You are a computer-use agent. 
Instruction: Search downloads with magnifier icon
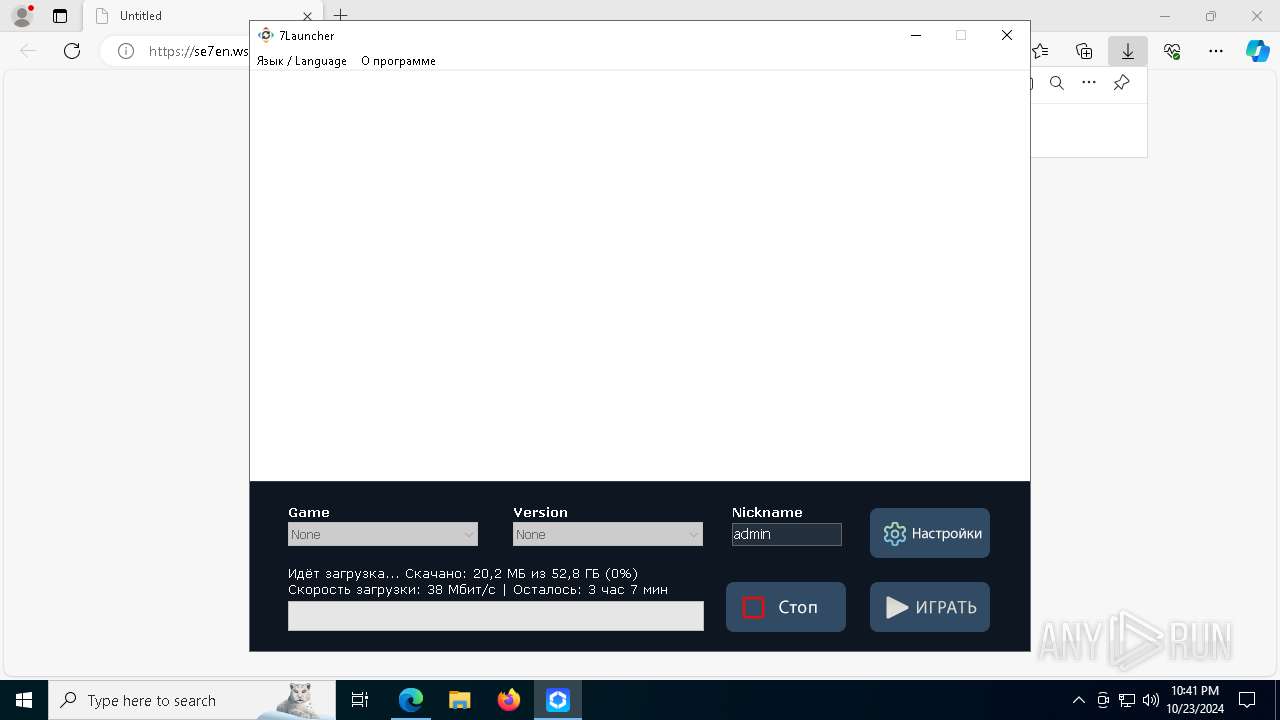(x=1057, y=83)
